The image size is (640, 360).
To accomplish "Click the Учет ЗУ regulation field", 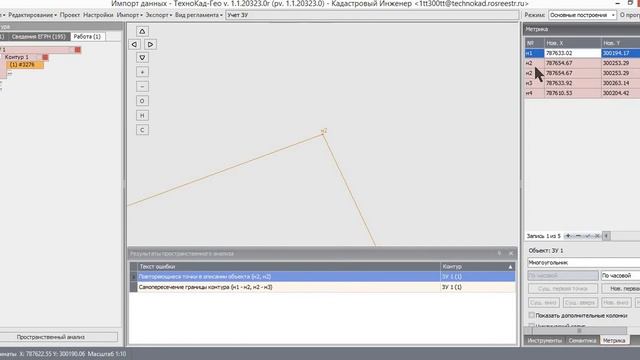I will point(372,15).
